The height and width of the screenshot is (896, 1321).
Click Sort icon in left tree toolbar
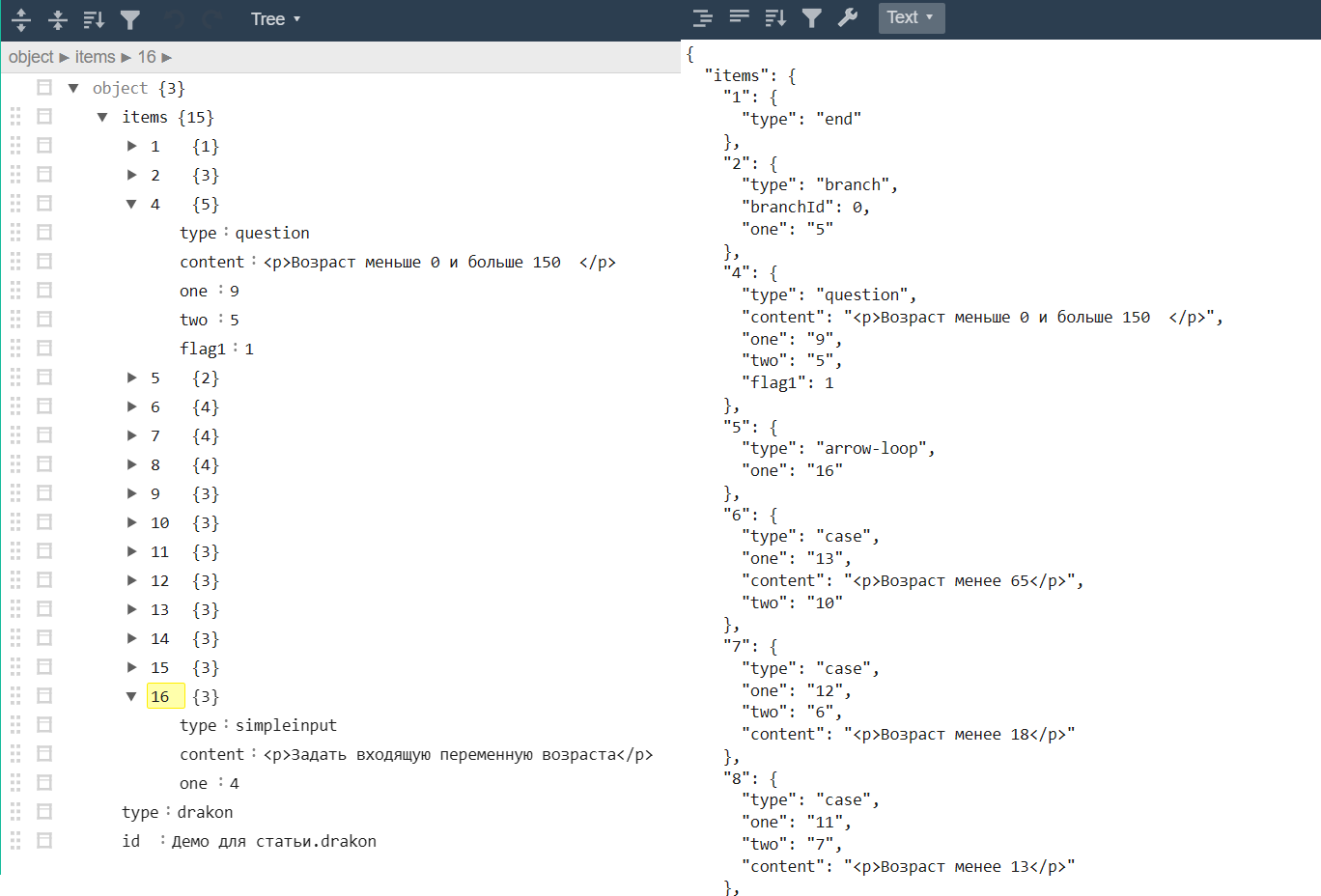[94, 19]
